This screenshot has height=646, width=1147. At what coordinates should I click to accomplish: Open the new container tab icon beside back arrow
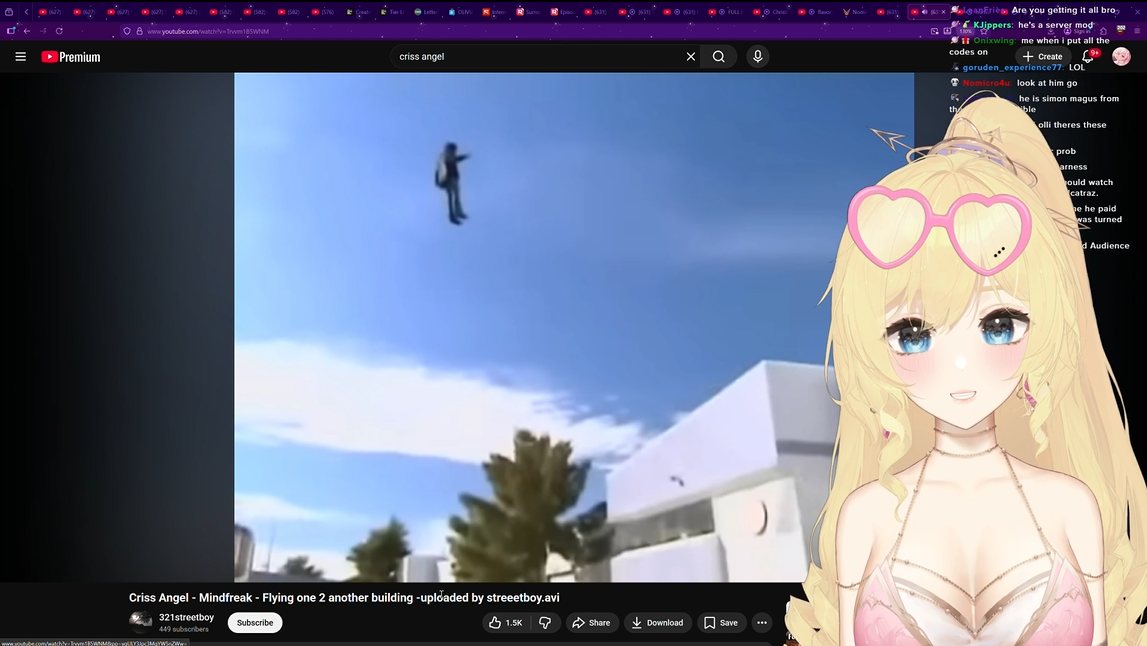pos(11,31)
